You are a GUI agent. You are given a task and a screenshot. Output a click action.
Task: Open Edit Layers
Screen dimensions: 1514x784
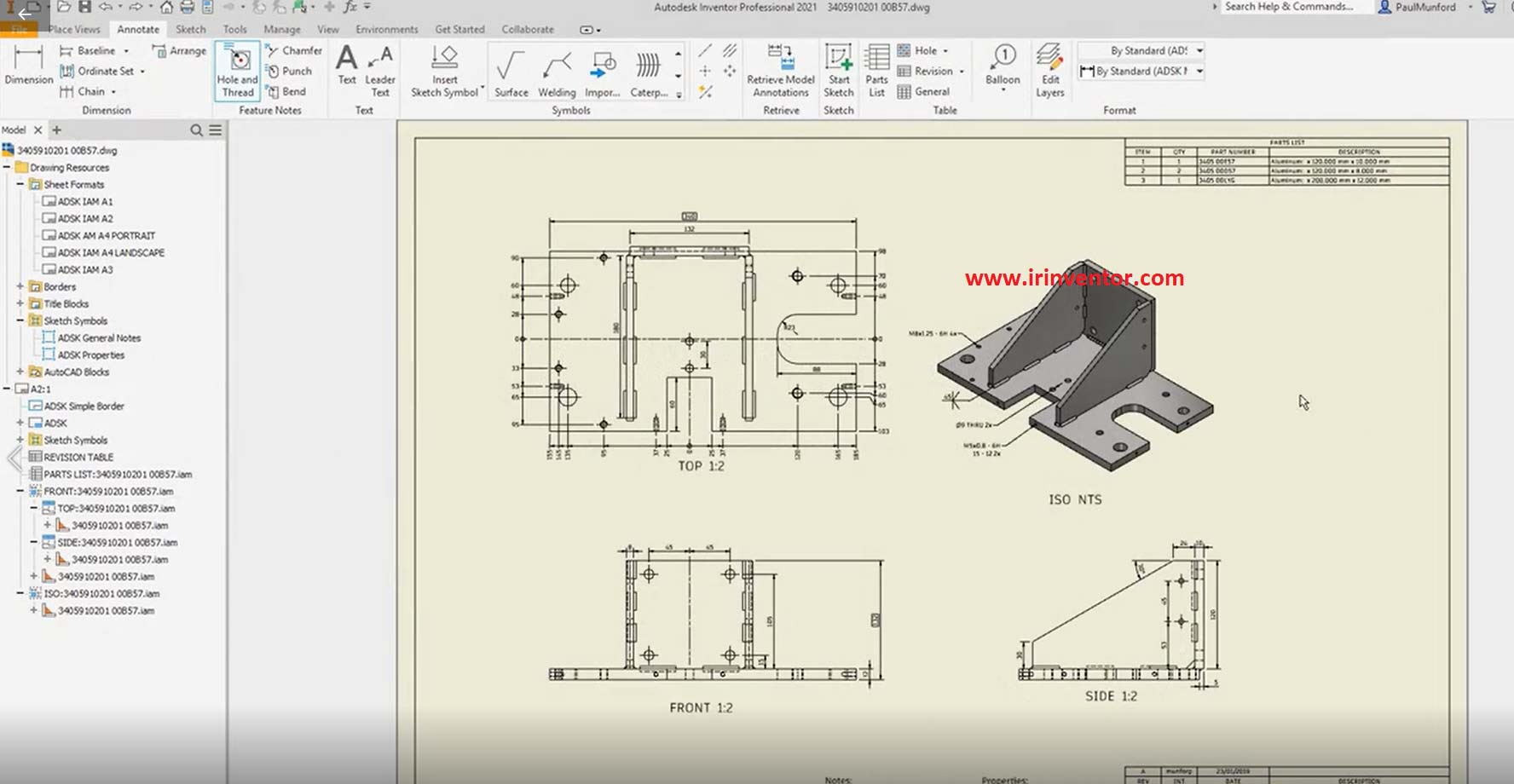tap(1050, 71)
